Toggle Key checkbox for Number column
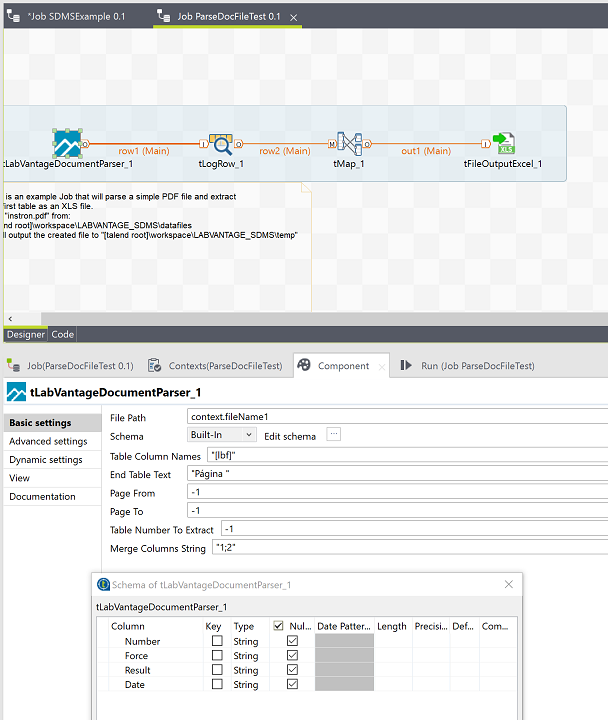608x720 pixels. (x=217, y=641)
